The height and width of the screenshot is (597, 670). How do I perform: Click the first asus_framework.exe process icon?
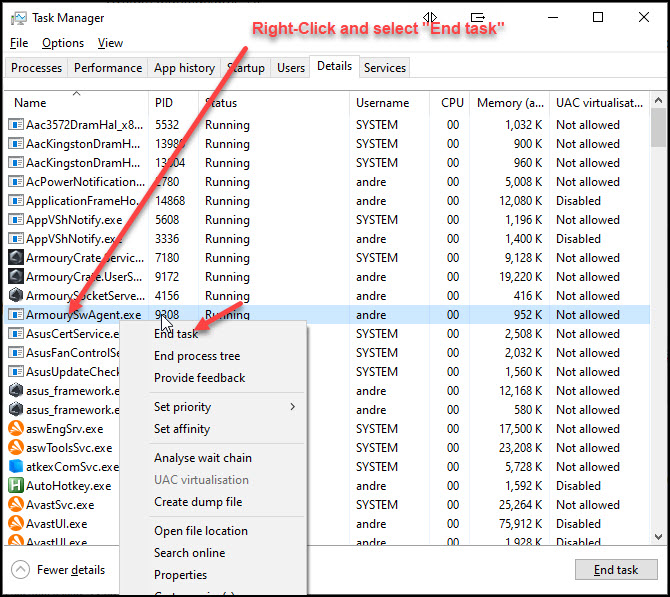pyautogui.click(x=16, y=391)
